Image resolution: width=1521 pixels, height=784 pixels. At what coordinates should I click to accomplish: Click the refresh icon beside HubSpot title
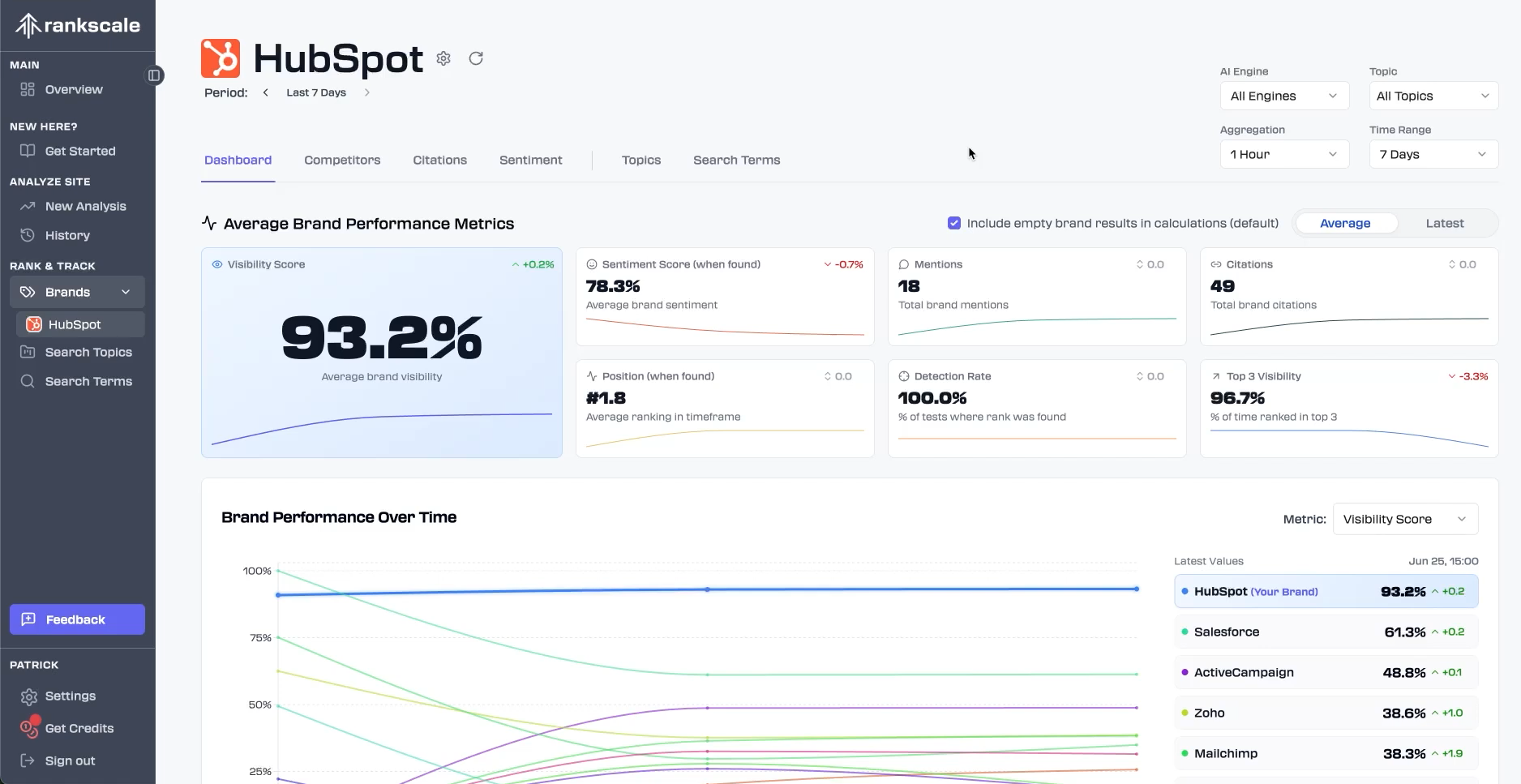(476, 58)
